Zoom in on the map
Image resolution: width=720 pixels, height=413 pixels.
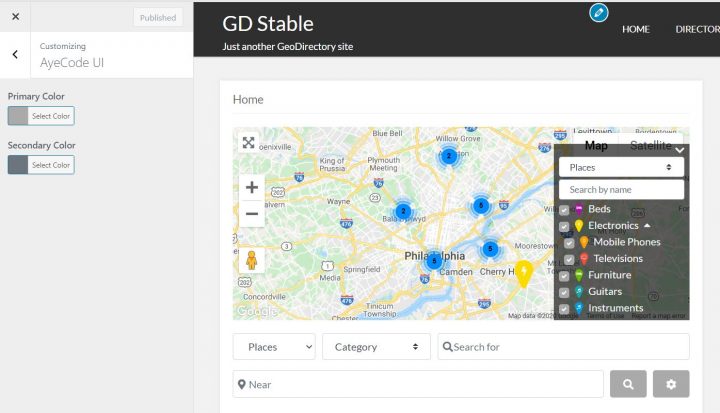pyautogui.click(x=252, y=187)
